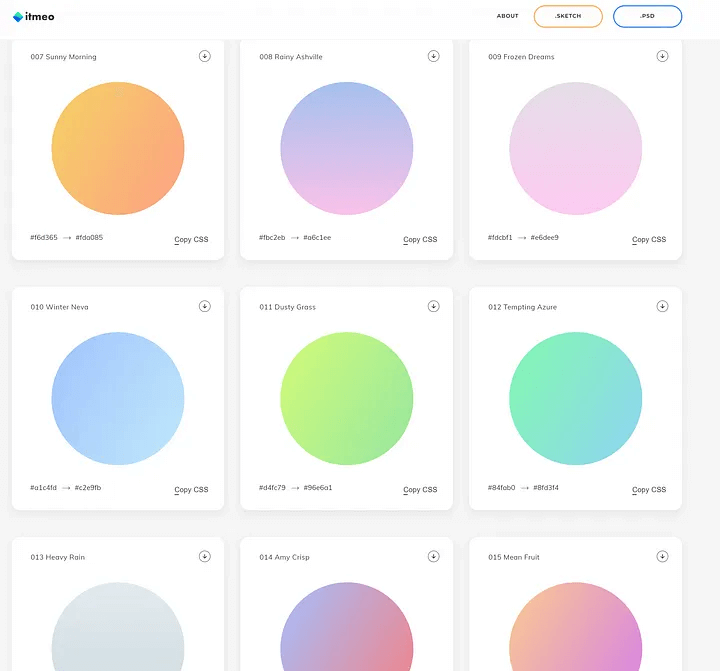Copy CSS for Tempting Azure gradient
Image resolution: width=720 pixels, height=671 pixels.
tap(649, 490)
